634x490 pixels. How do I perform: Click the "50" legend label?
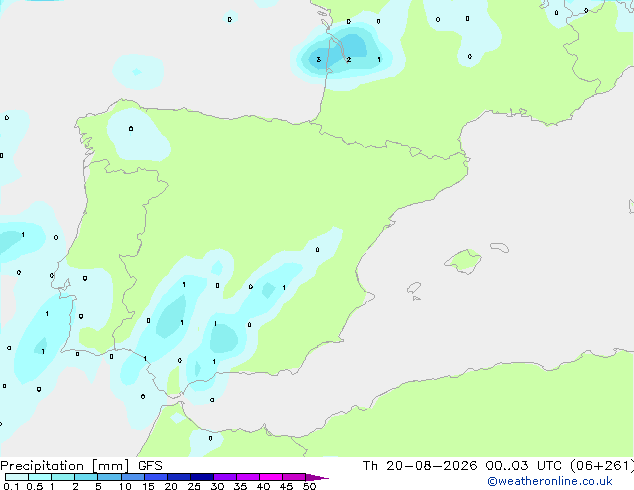(309, 486)
